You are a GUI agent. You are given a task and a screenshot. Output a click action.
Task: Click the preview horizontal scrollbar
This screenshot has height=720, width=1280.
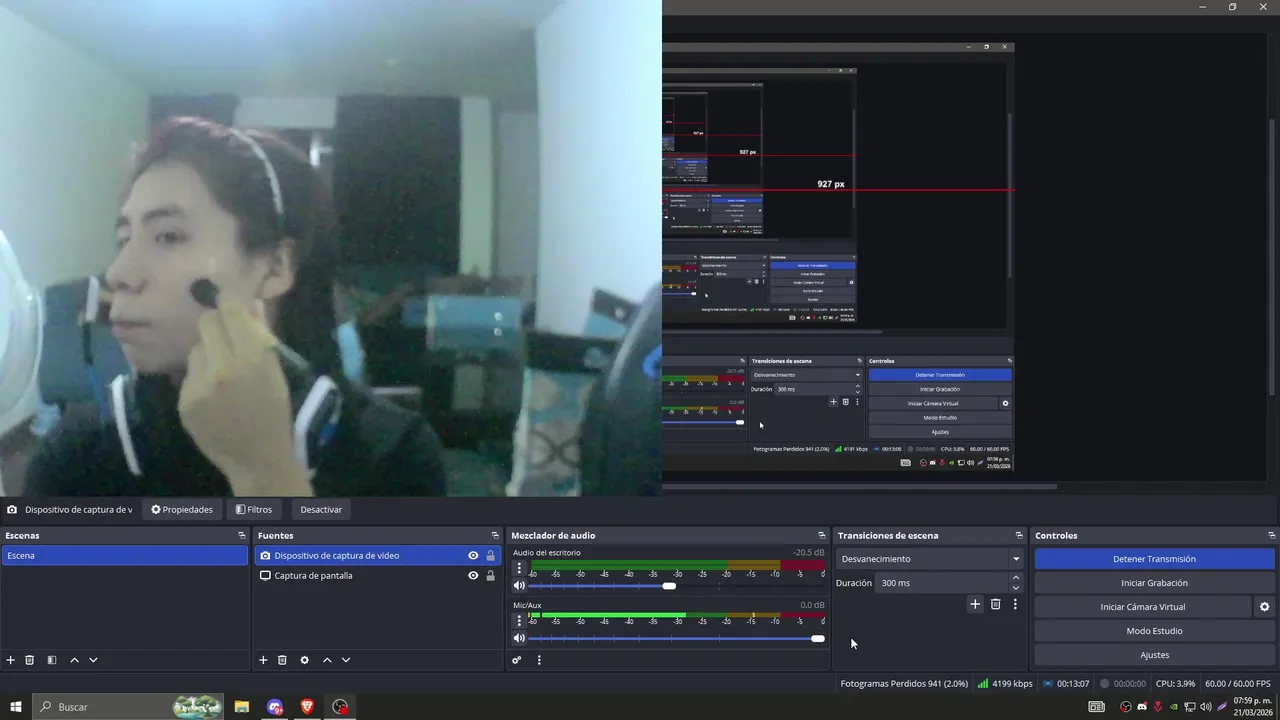[860, 487]
